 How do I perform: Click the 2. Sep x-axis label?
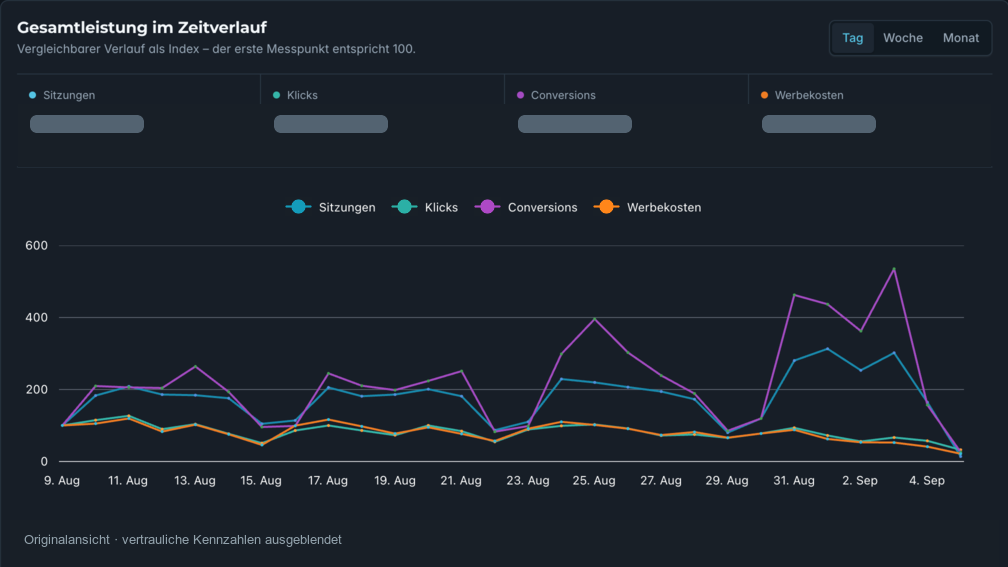coord(860,480)
